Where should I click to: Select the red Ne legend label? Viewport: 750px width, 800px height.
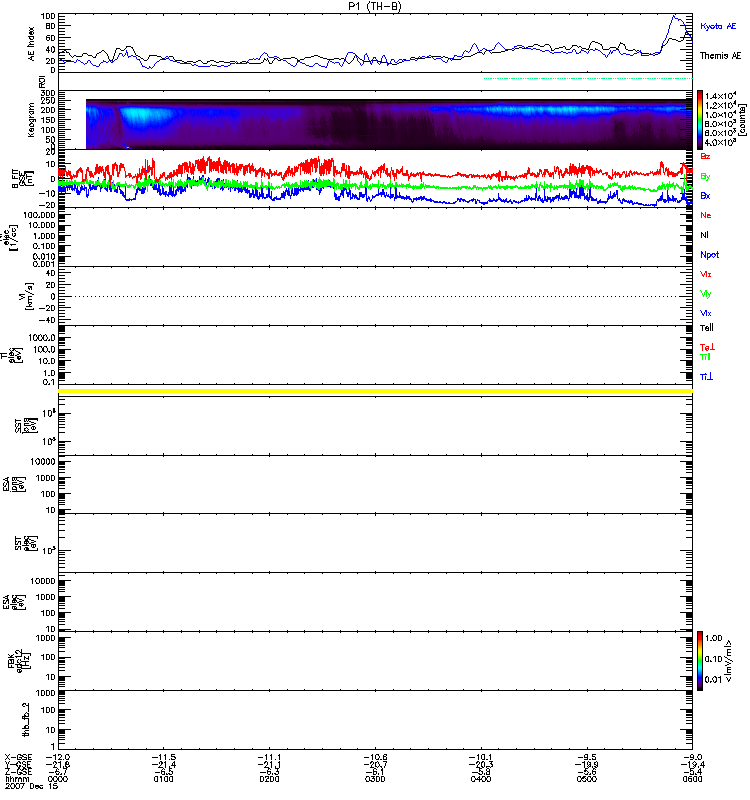pyautogui.click(x=706, y=215)
